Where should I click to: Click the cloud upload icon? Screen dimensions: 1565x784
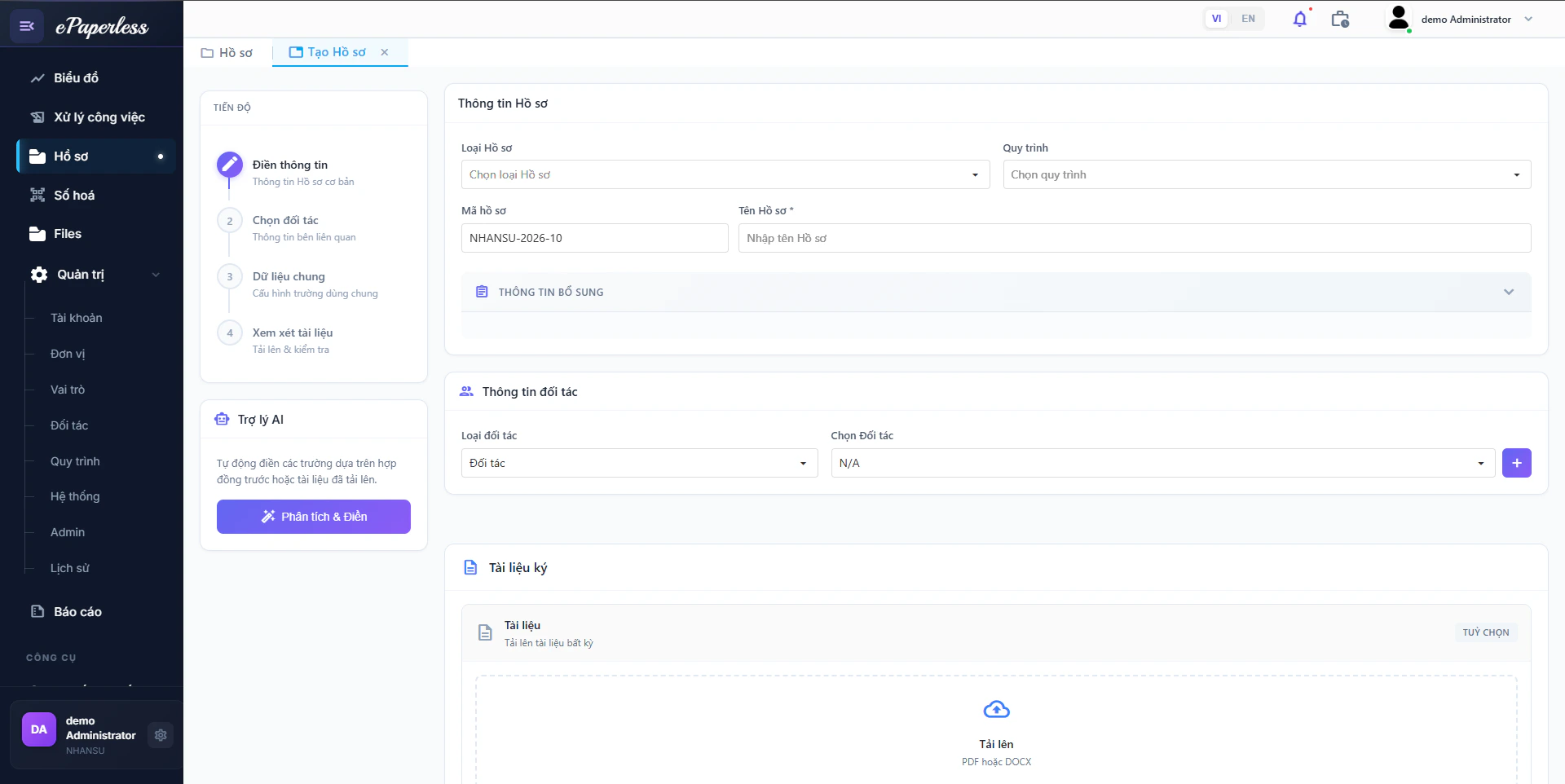coord(996,710)
